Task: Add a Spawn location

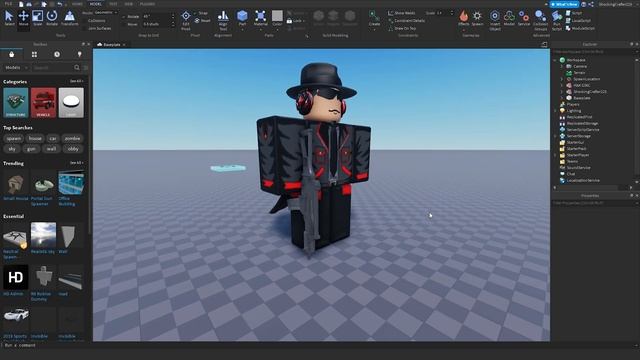Action: (477, 18)
